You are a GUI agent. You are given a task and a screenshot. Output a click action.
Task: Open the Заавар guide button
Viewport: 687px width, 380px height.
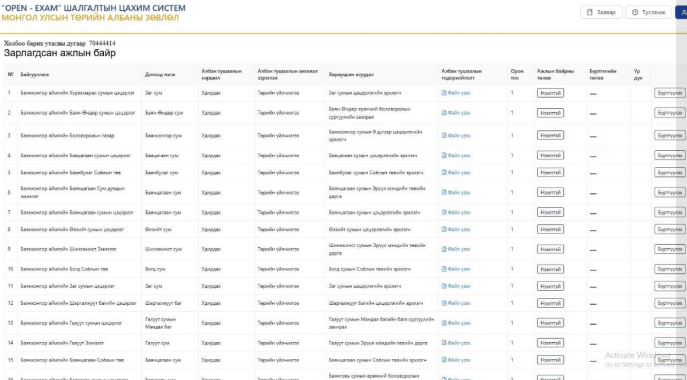coord(601,12)
